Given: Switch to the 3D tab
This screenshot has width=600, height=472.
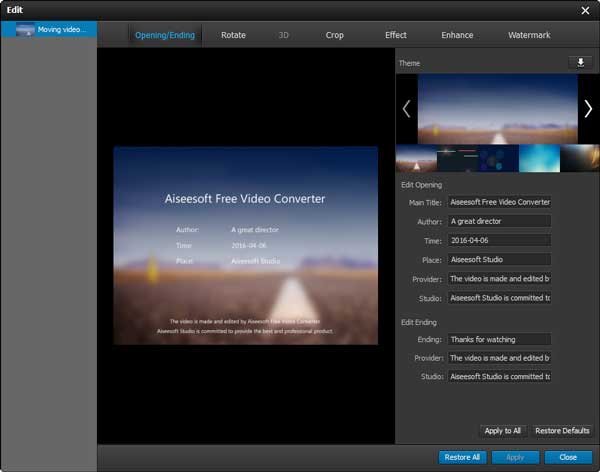Looking at the screenshot, I should pyautogui.click(x=284, y=35).
